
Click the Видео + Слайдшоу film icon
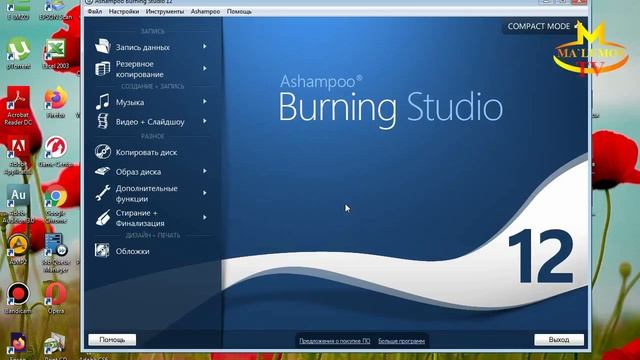tap(102, 121)
